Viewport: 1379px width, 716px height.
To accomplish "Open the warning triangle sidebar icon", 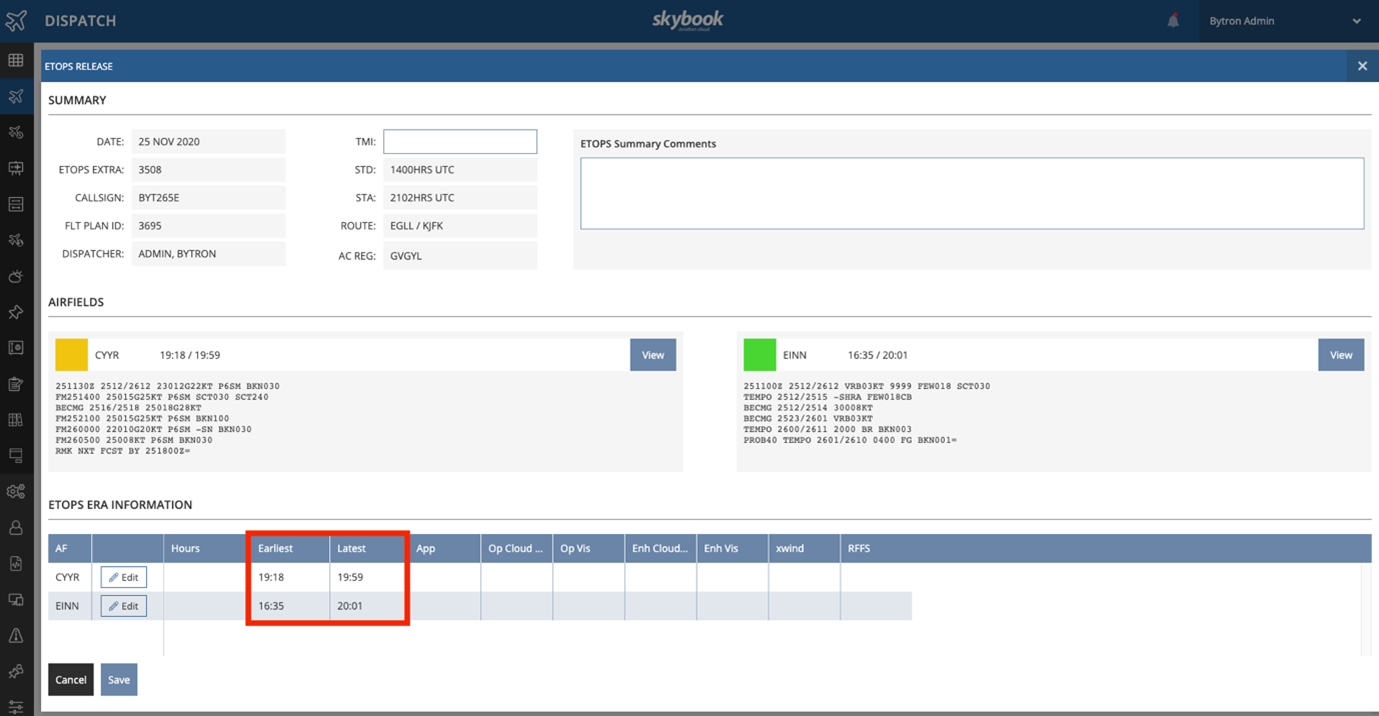I will point(16,636).
